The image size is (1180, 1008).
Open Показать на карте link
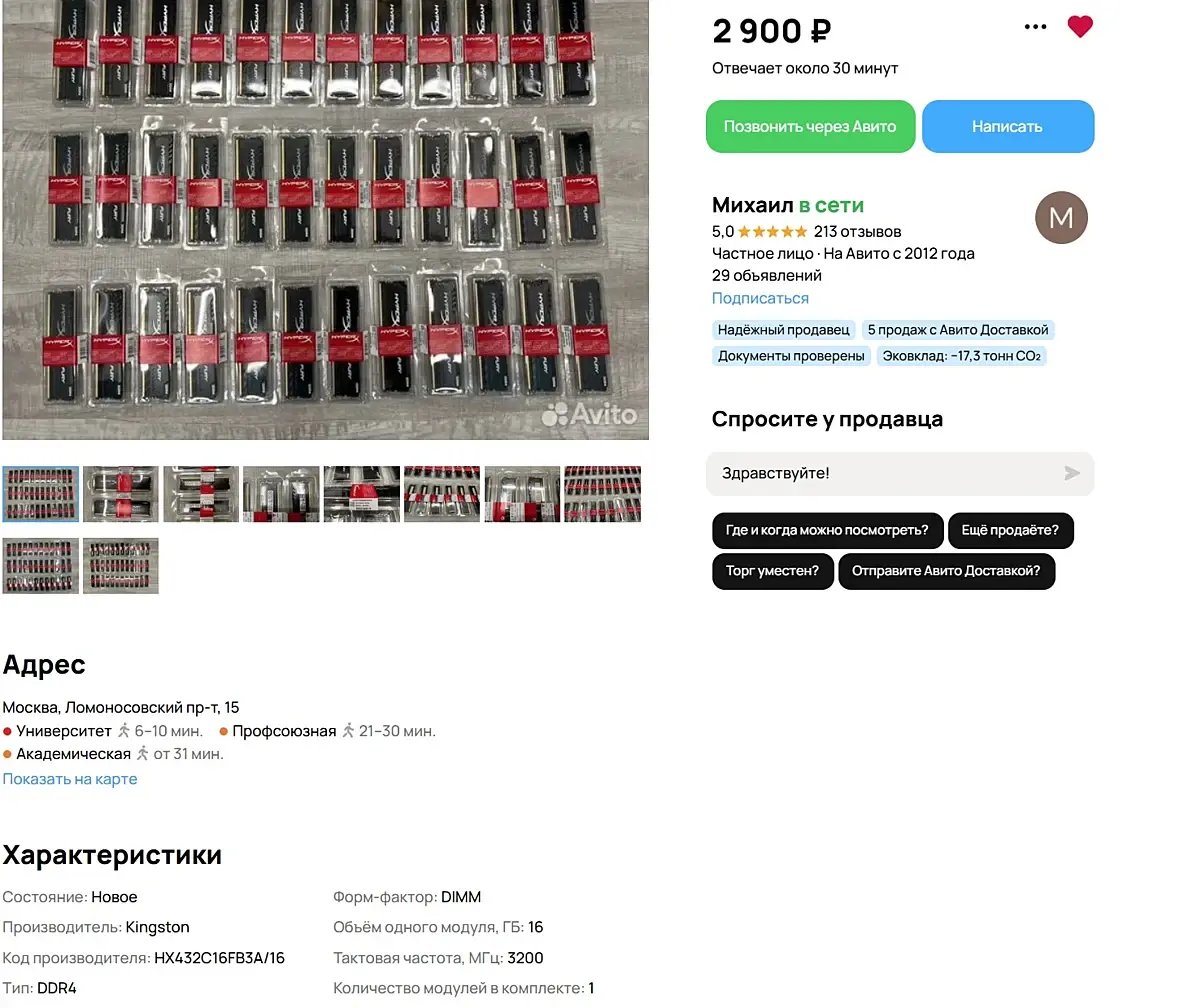point(70,779)
